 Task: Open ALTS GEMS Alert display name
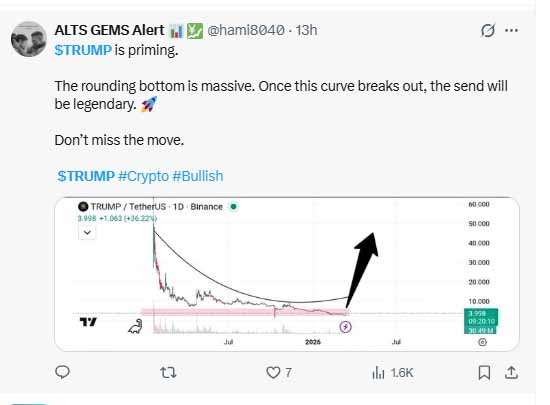click(x=109, y=30)
